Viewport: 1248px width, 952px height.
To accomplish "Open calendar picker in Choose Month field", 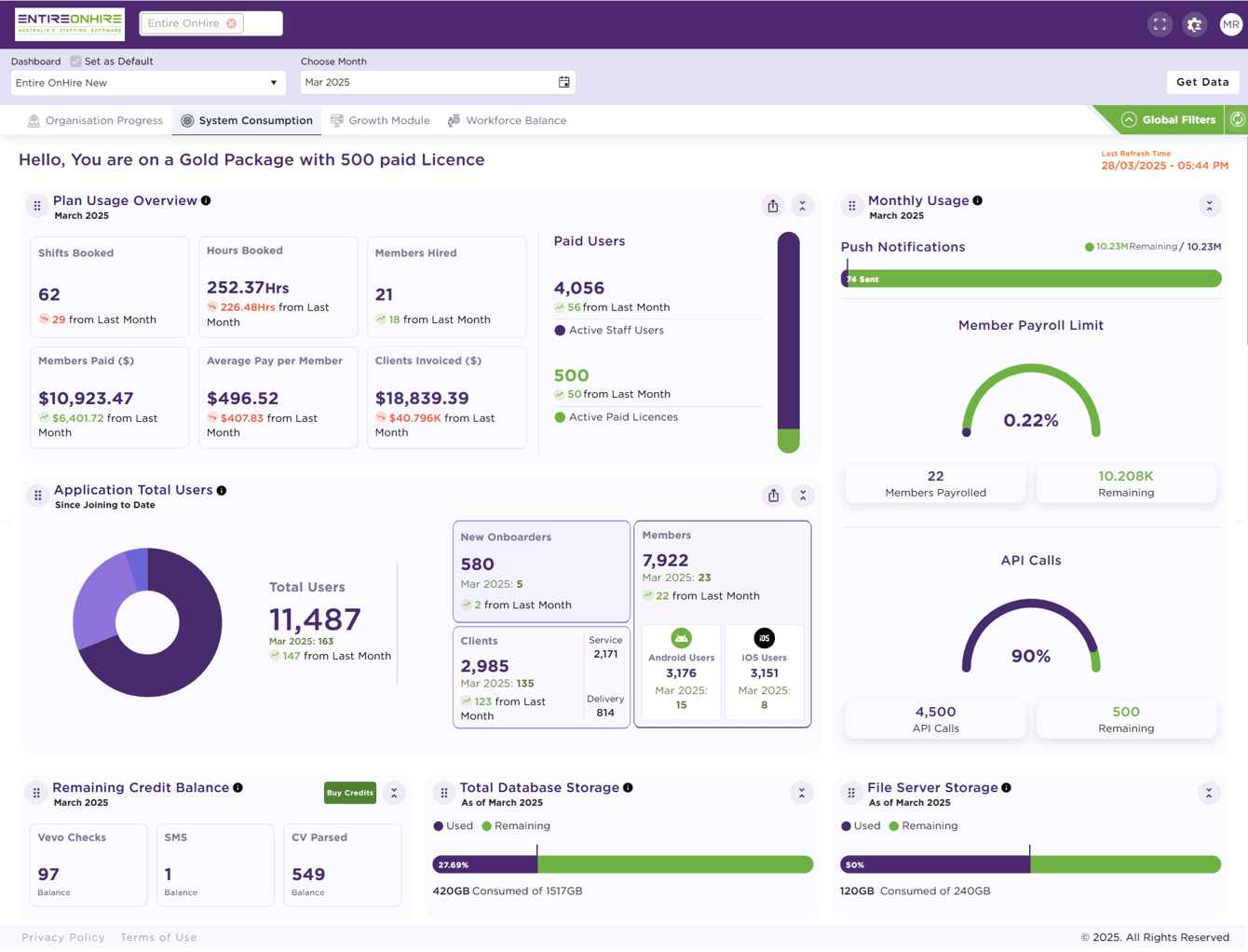I will pyautogui.click(x=563, y=82).
